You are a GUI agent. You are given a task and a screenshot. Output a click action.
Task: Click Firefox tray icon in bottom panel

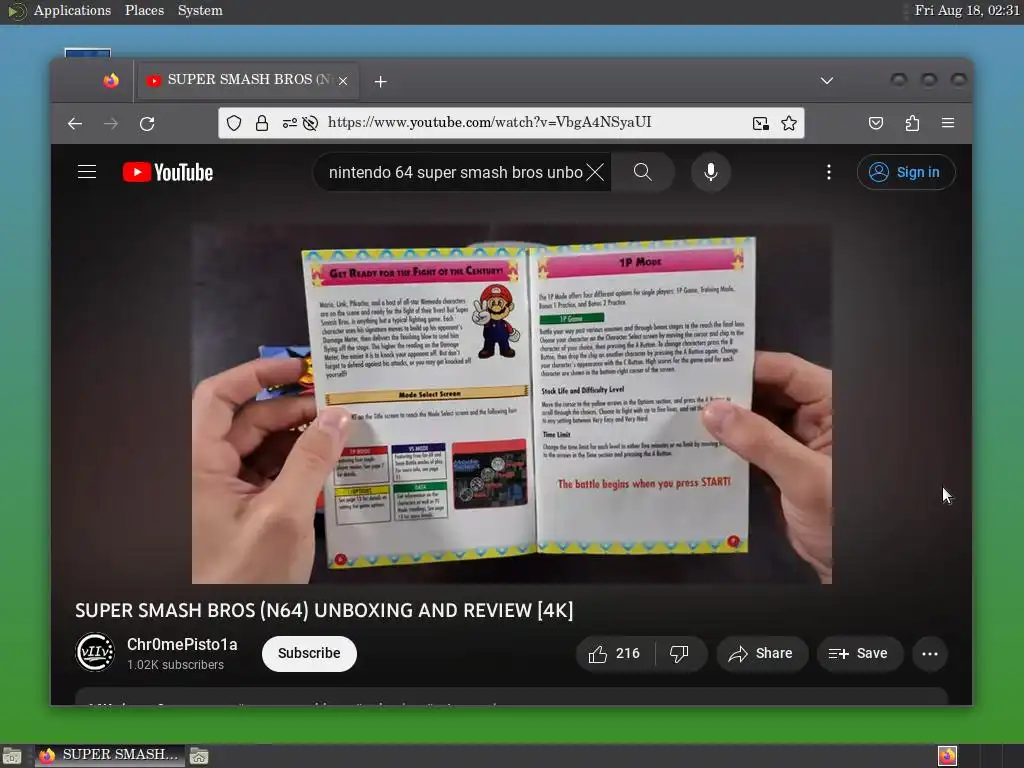pyautogui.click(x=947, y=756)
